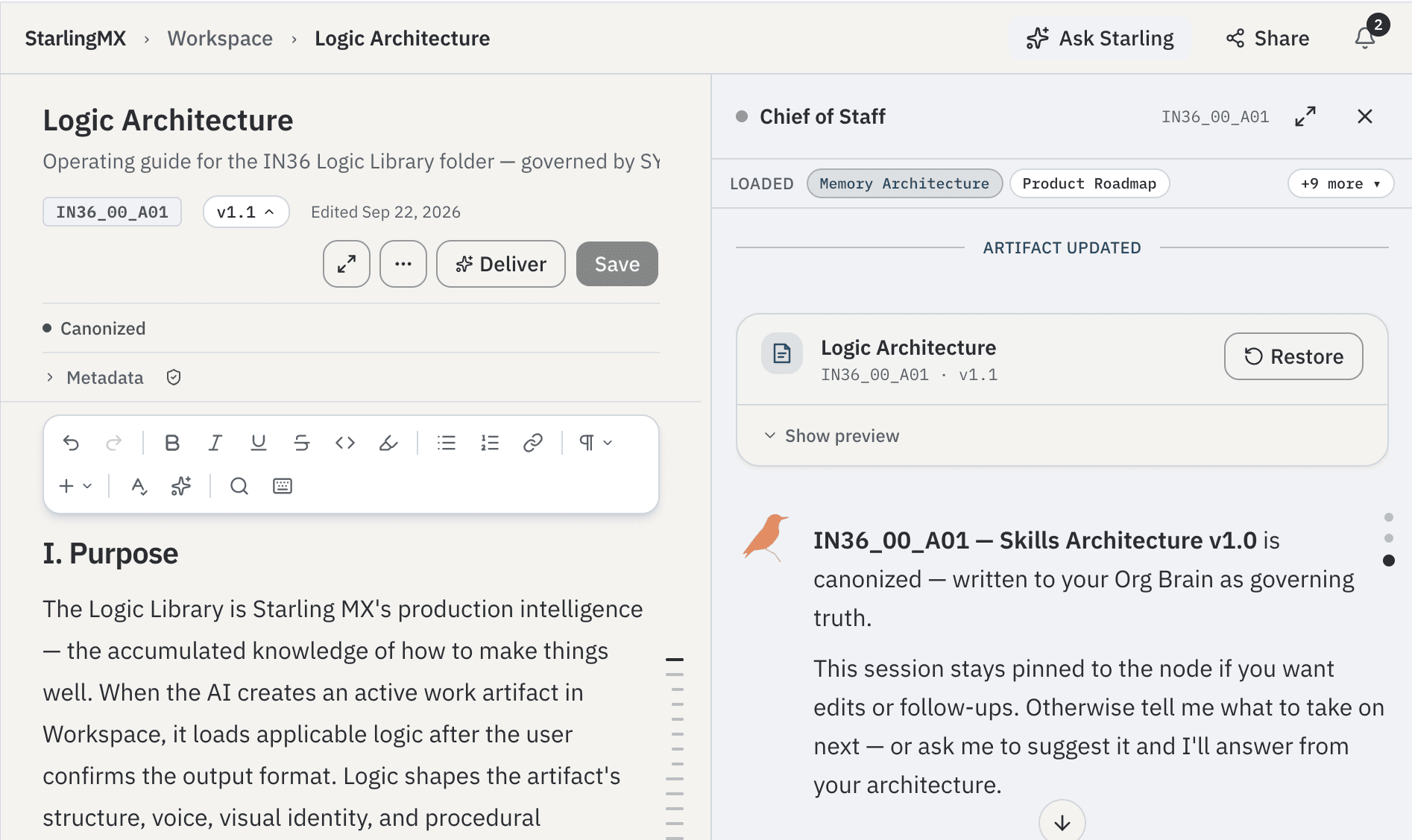This screenshot has width=1412, height=840.
Task: Toggle italic formatting
Action: point(215,443)
